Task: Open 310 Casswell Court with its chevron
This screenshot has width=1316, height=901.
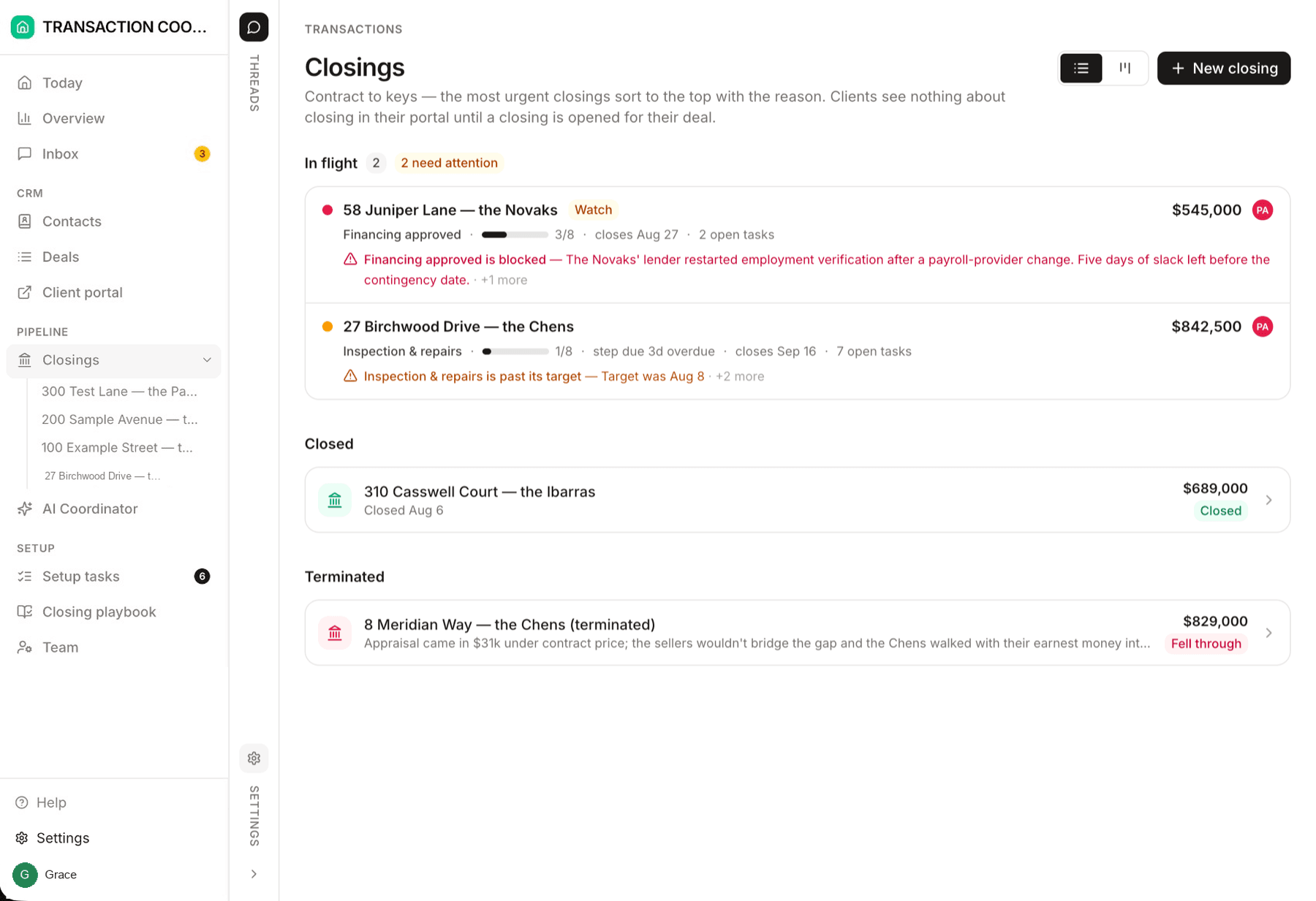Action: pos(1268,501)
